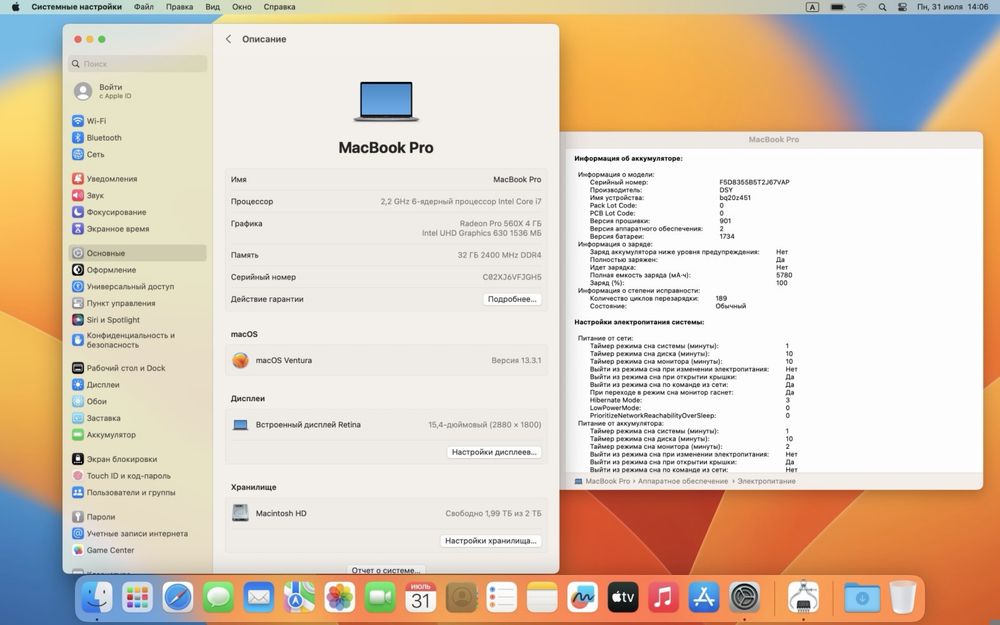Viewport: 1000px width, 625px height.
Task: Open the Файл menu
Action: 143,7
